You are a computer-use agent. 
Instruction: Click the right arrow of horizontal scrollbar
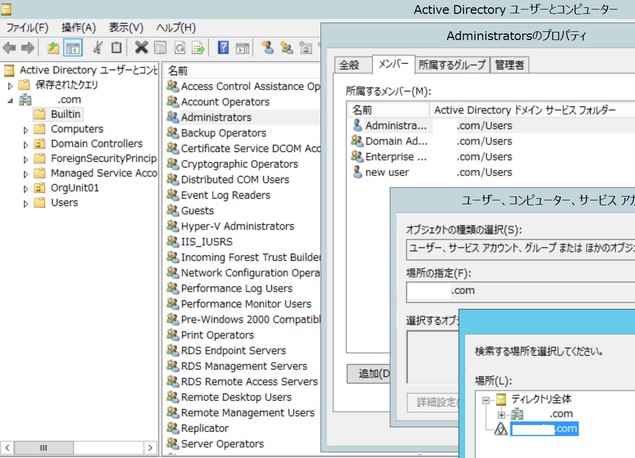click(x=150, y=447)
